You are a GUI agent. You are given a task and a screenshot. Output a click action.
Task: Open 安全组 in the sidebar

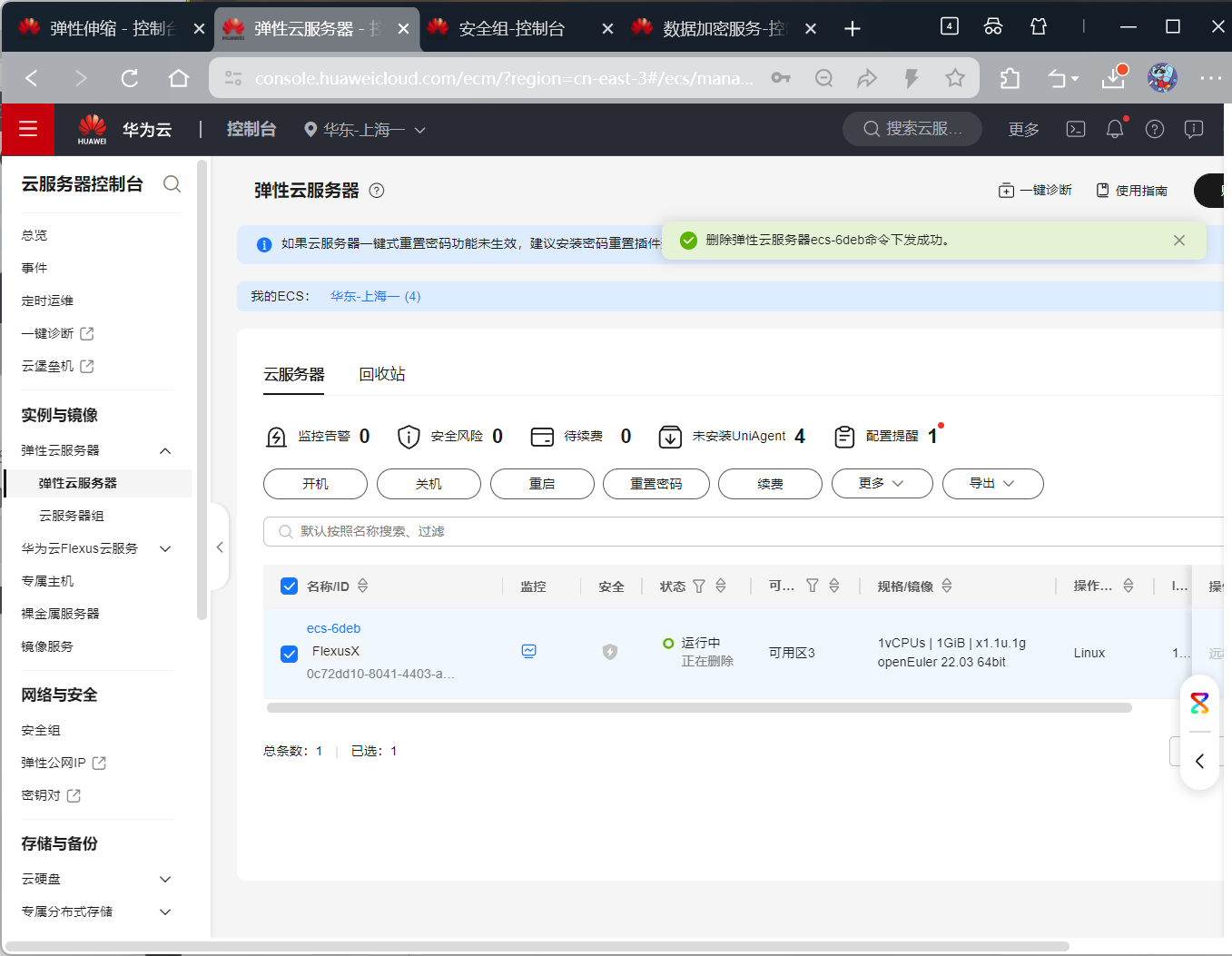point(41,730)
